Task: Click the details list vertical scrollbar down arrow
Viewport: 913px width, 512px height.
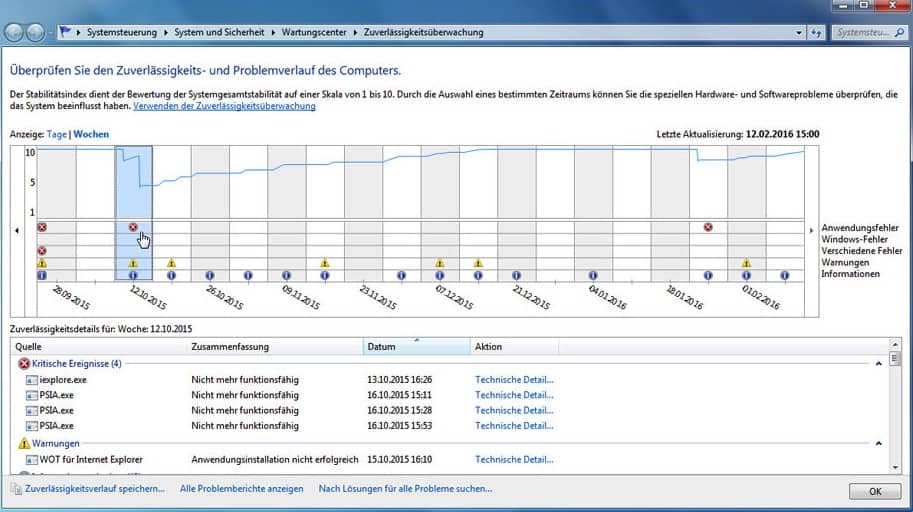Action: 894,468
